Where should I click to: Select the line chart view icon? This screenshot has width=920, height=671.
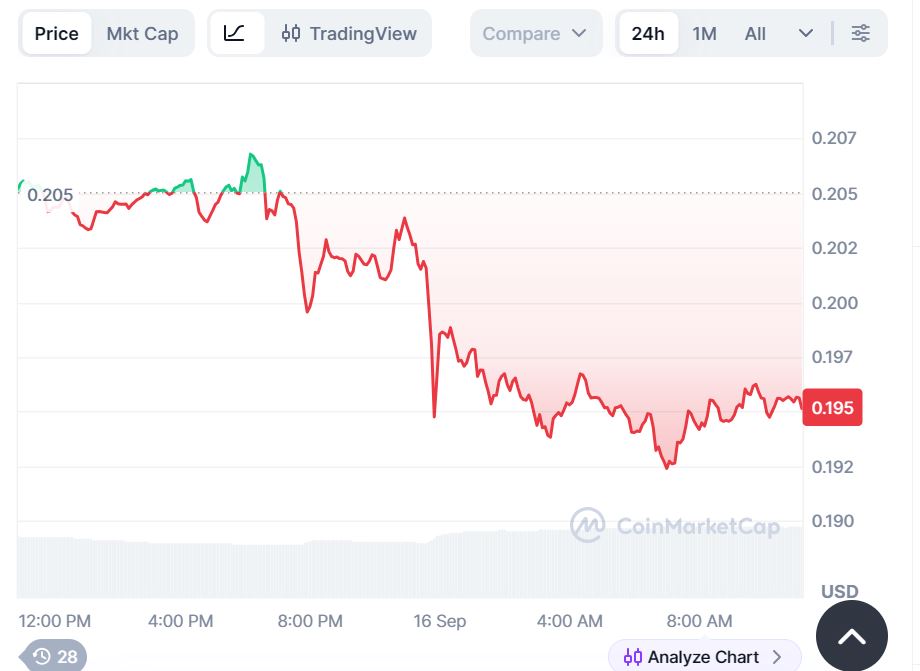click(x=235, y=33)
